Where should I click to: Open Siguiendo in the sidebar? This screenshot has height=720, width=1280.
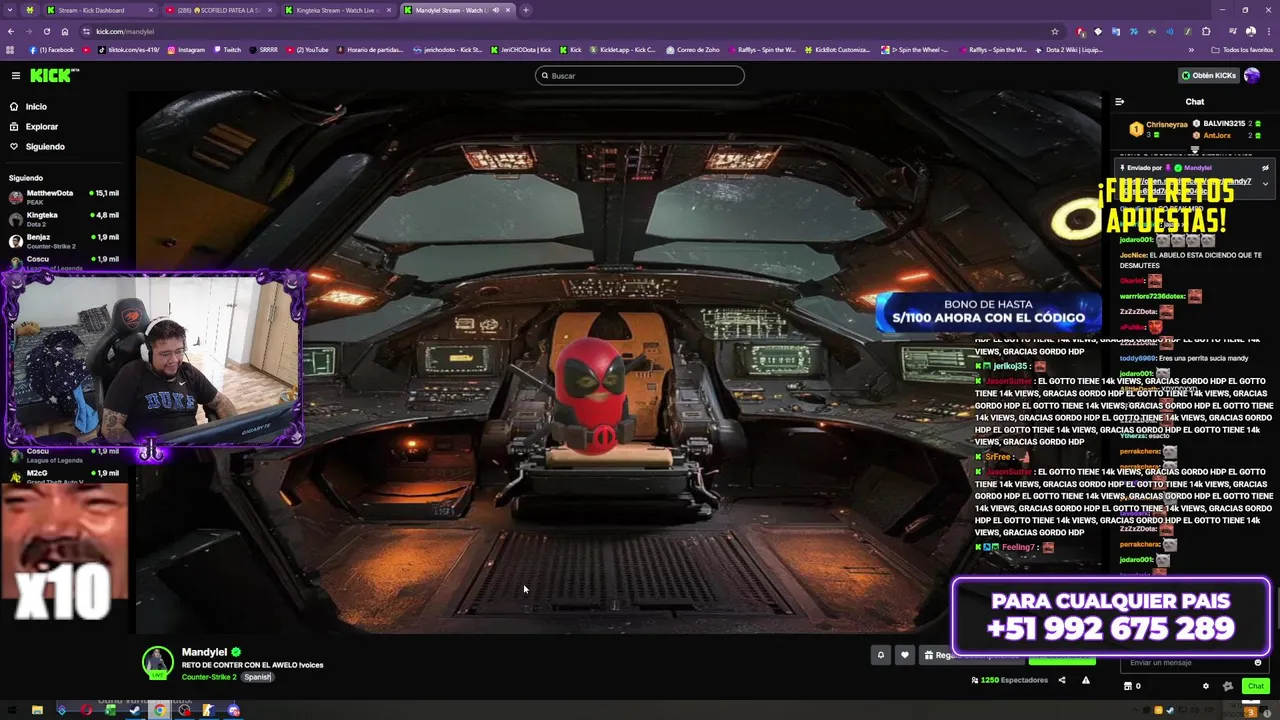point(44,147)
